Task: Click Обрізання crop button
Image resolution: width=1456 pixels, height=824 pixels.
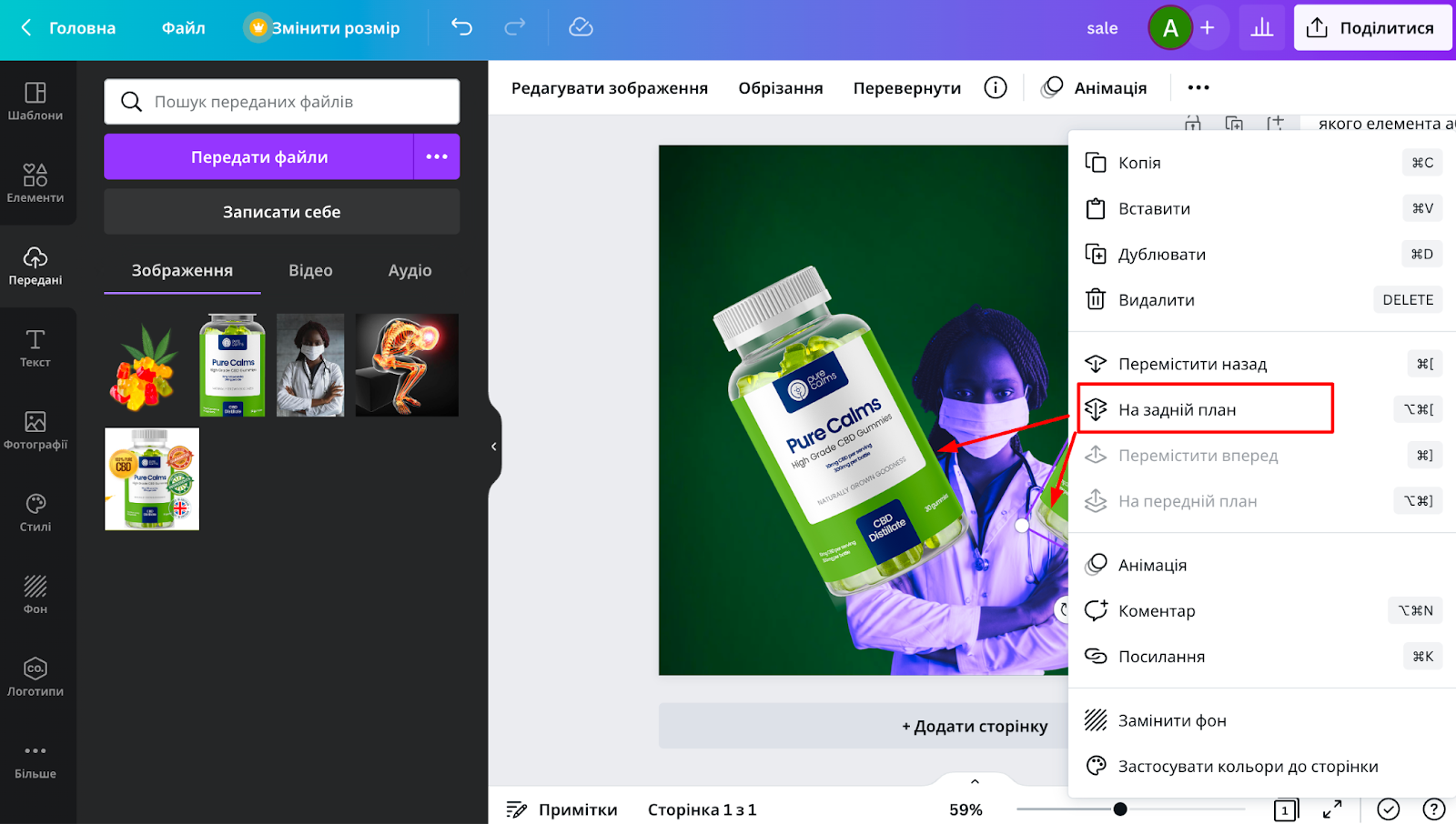Action: coord(781,87)
